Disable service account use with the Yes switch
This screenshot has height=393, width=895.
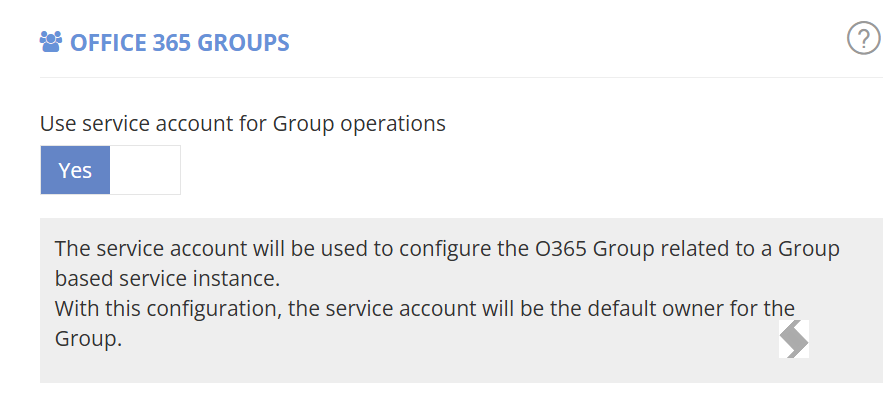click(111, 170)
